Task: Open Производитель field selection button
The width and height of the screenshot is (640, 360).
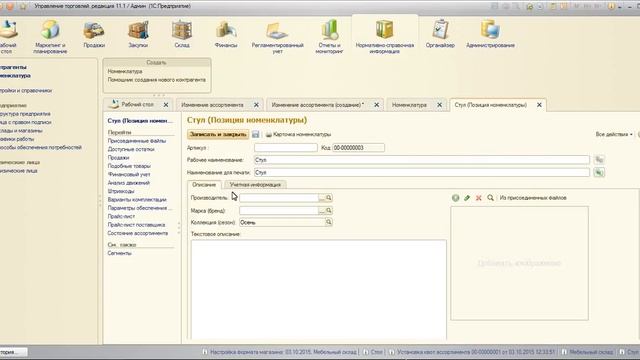Action: pos(322,198)
